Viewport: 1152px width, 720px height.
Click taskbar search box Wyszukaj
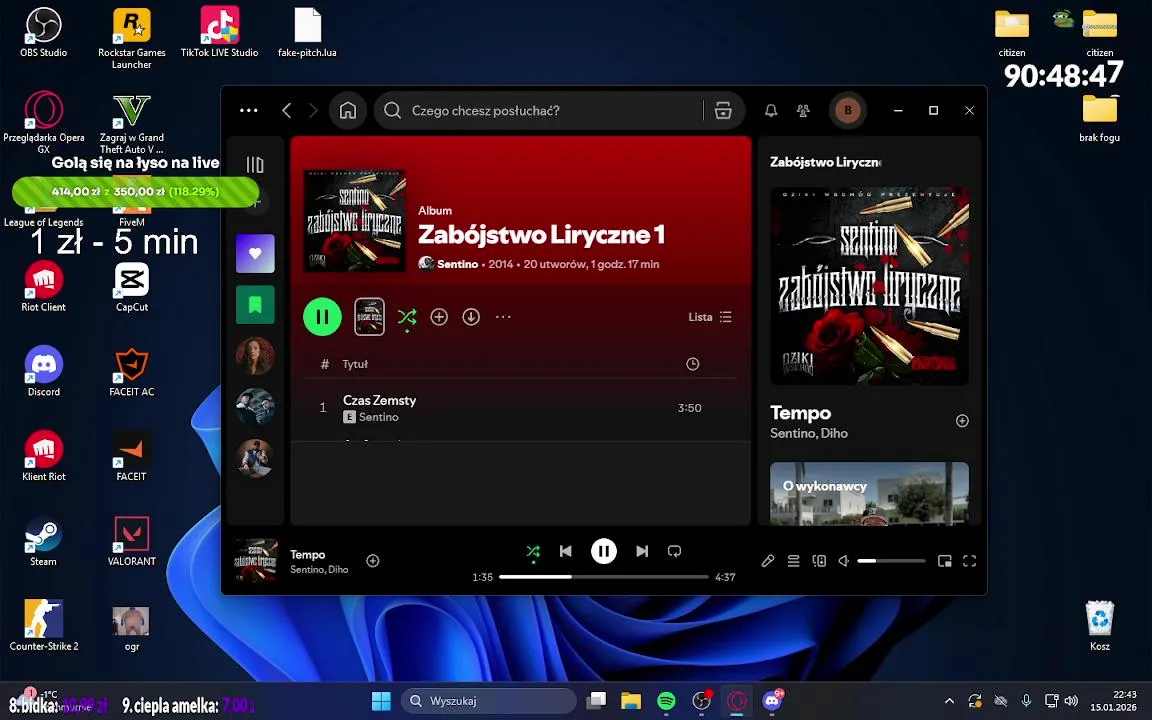[489, 701]
